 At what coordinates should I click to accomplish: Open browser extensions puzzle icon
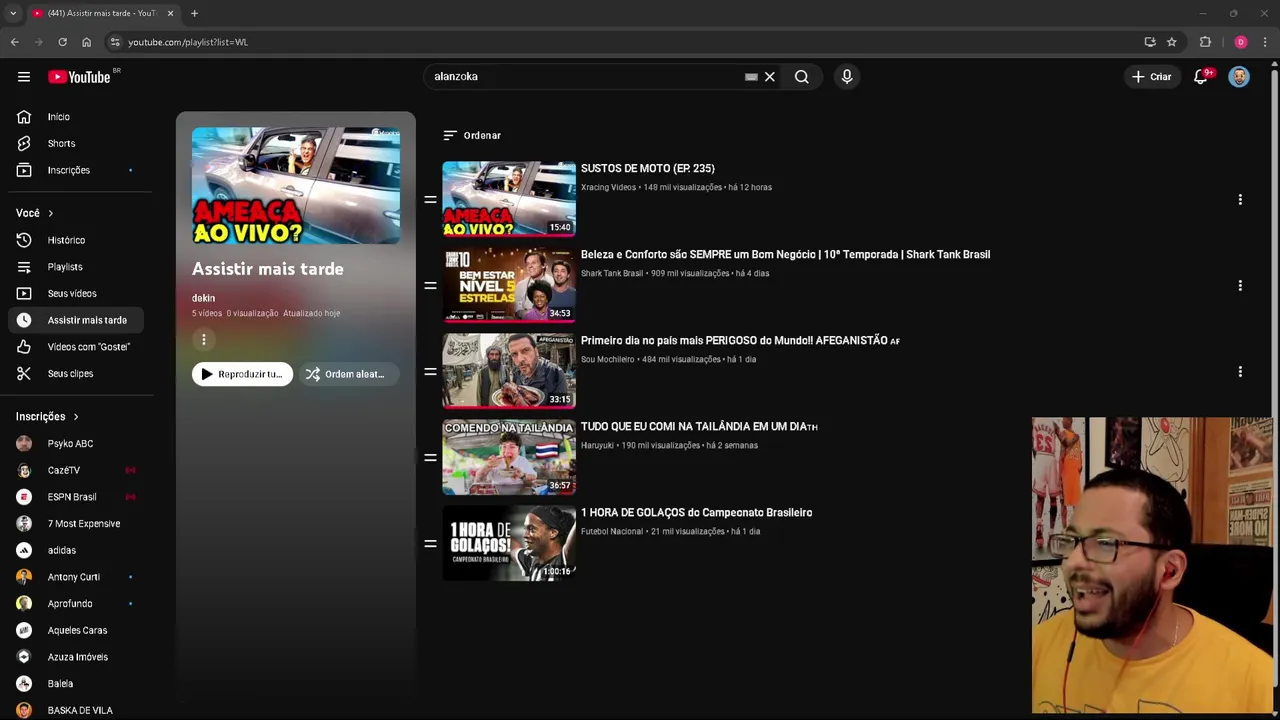click(1205, 42)
